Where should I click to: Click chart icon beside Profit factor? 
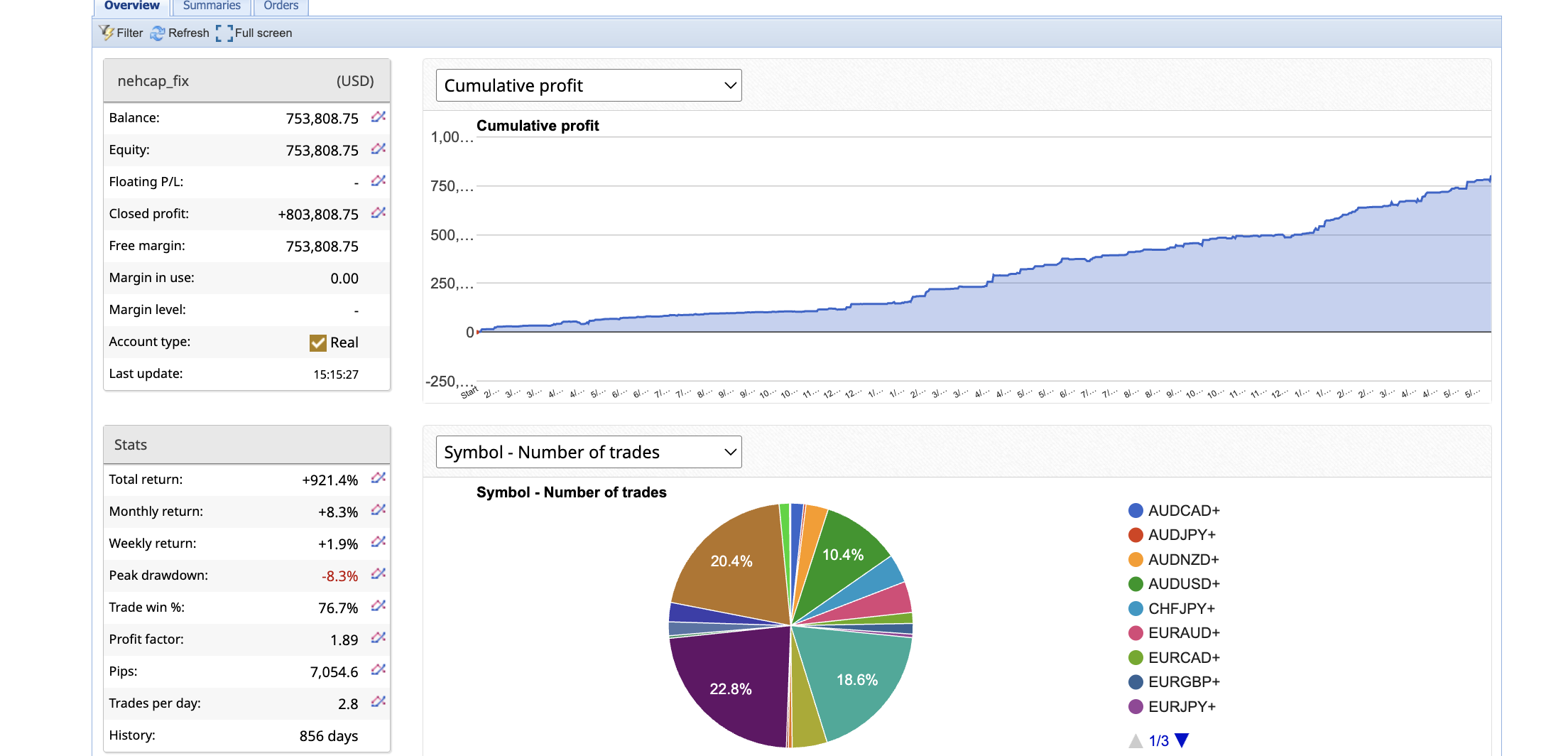tap(379, 638)
